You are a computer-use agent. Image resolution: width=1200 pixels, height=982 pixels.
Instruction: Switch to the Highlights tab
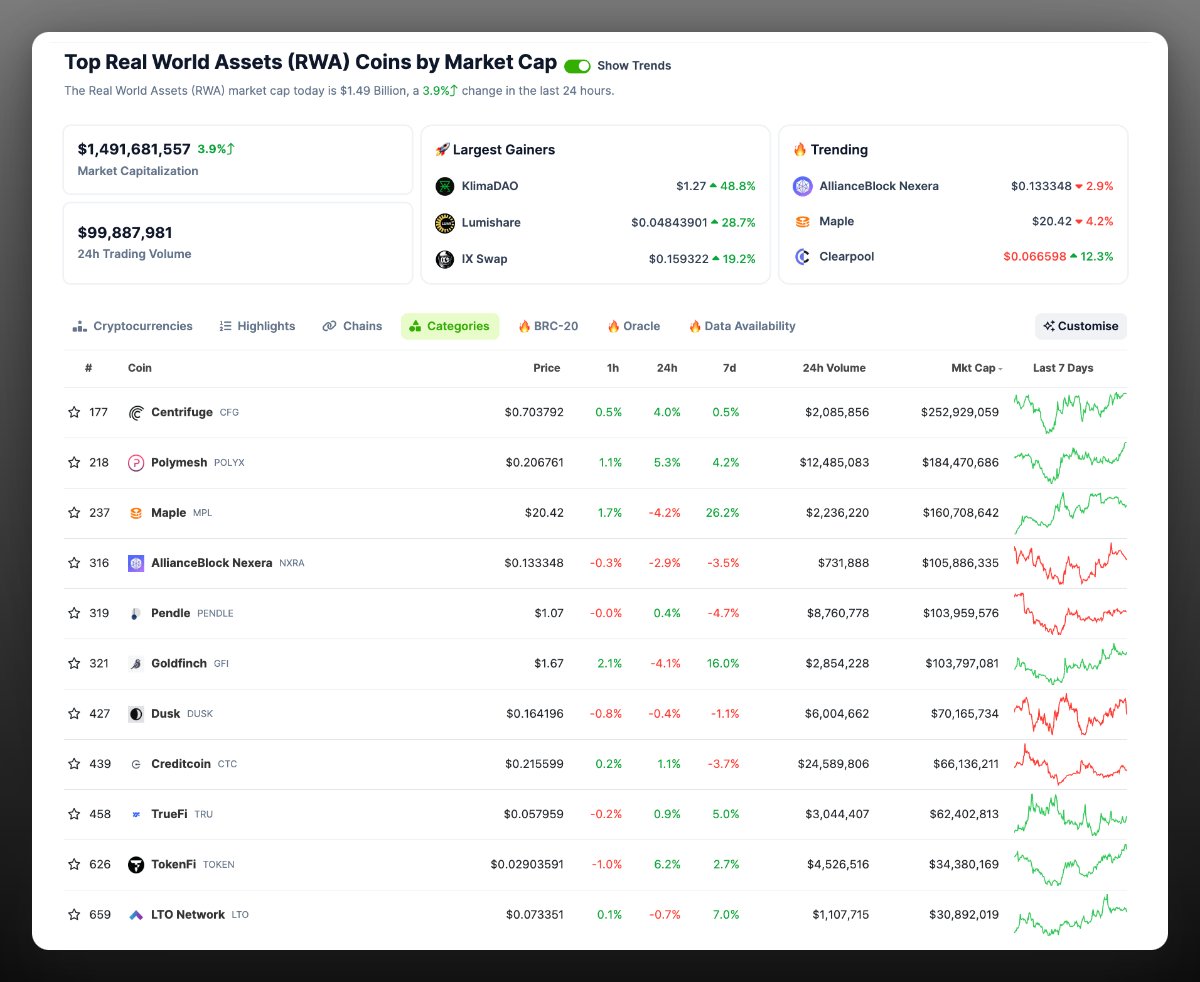(x=257, y=326)
